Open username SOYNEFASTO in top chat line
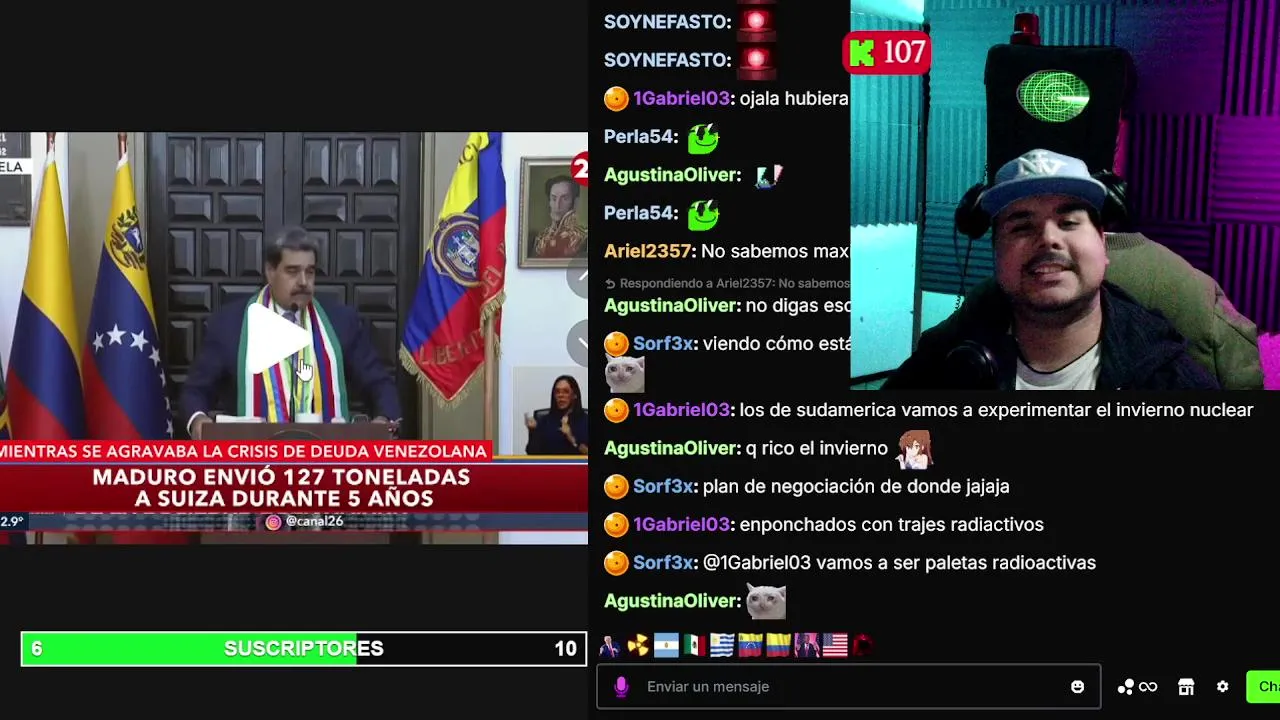Image resolution: width=1280 pixels, height=720 pixels. point(667,21)
